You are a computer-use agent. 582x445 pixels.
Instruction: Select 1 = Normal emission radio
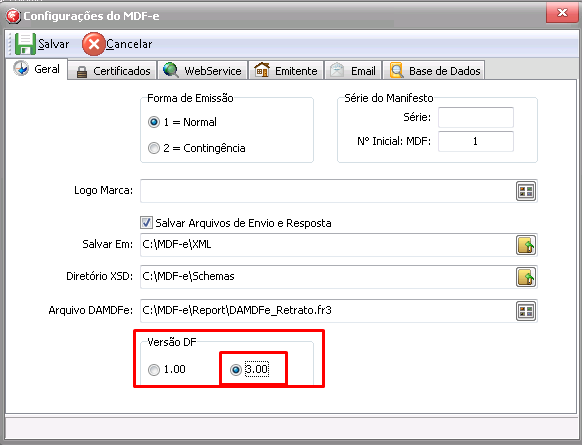coord(154,122)
